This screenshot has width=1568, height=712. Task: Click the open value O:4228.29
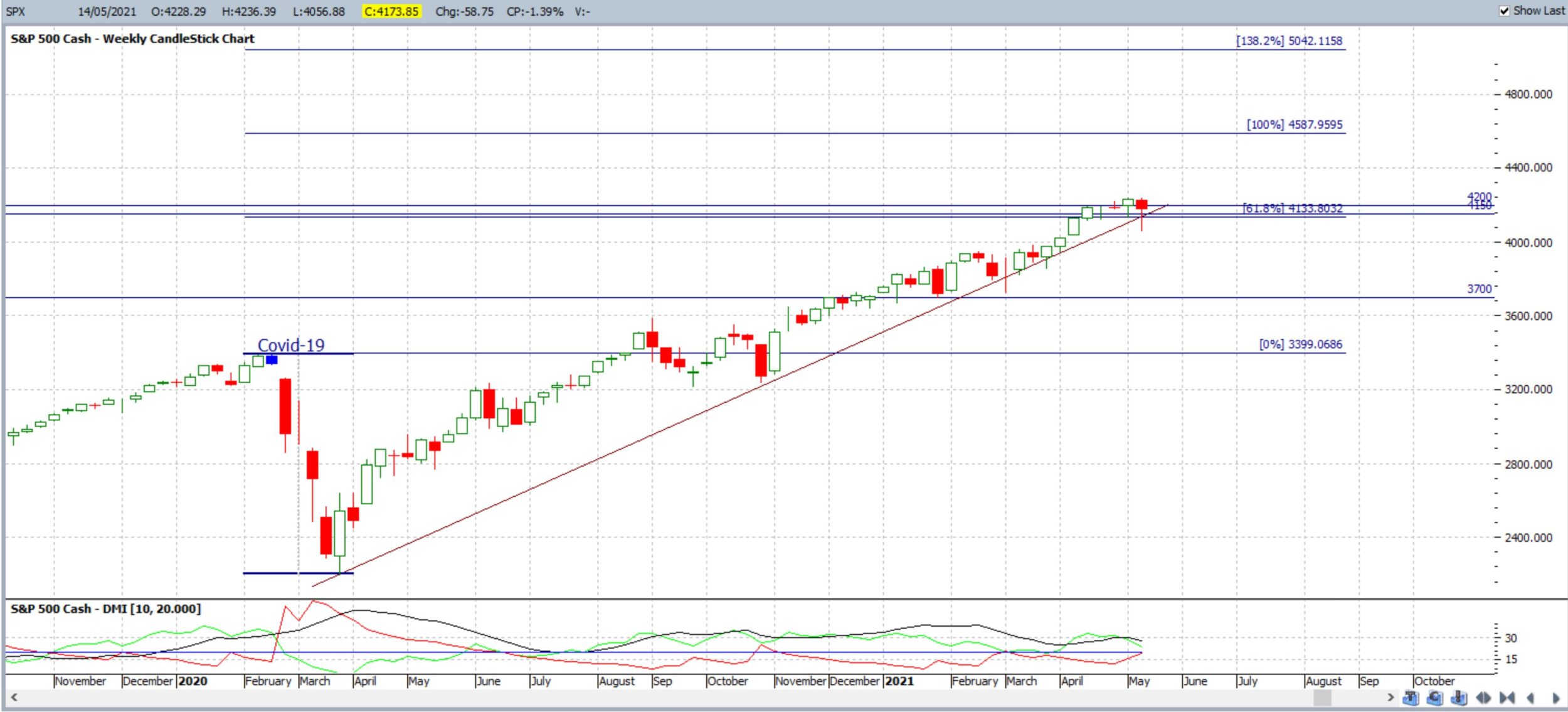point(178,11)
